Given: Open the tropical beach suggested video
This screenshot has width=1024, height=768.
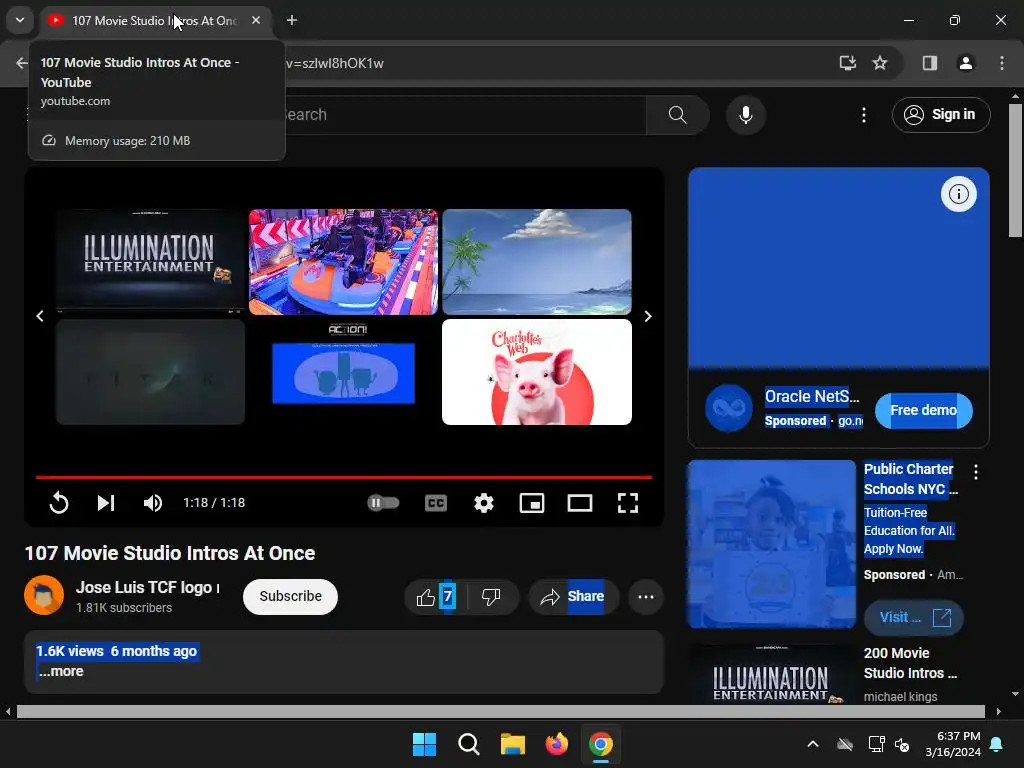Looking at the screenshot, I should pos(537,262).
